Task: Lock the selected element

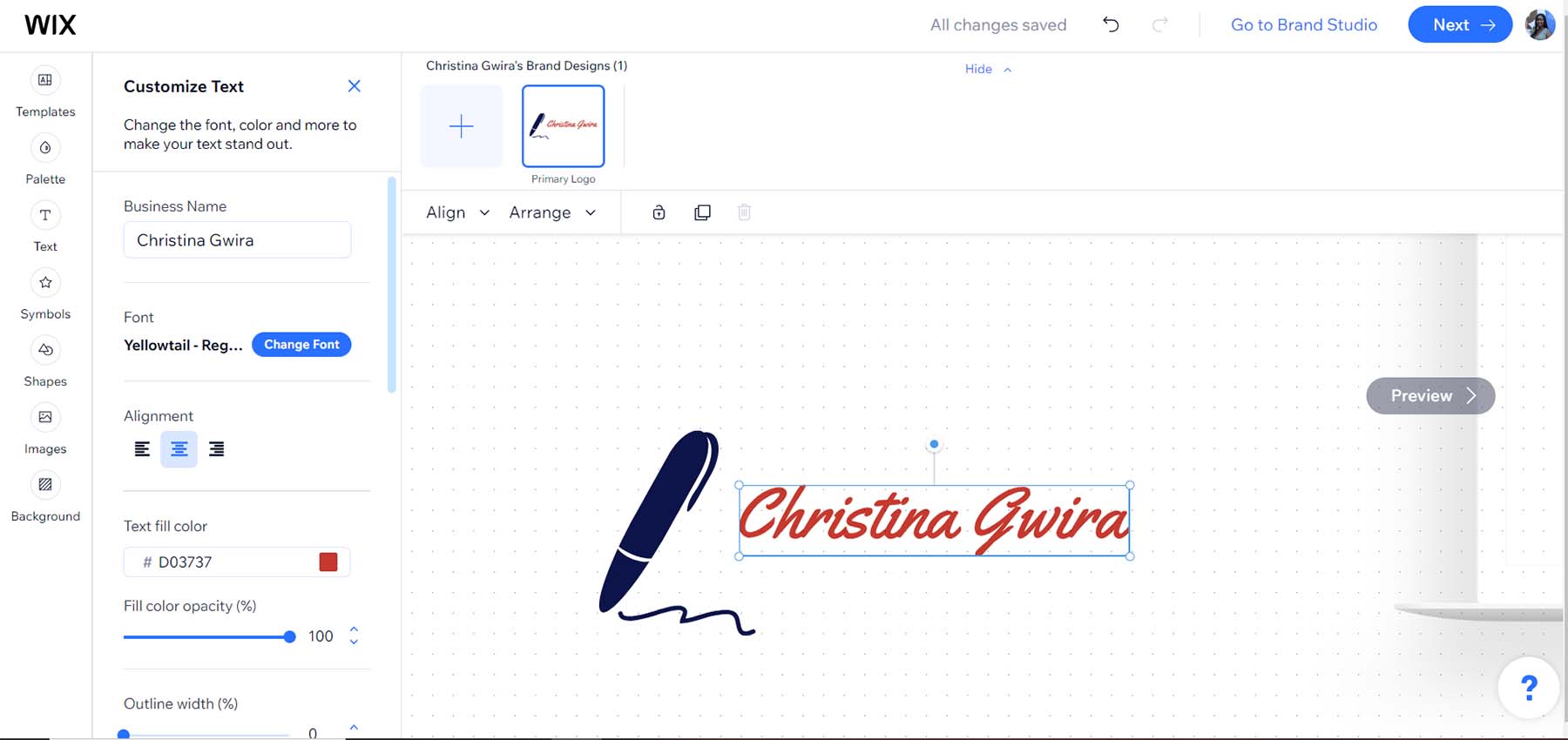Action: [x=659, y=212]
